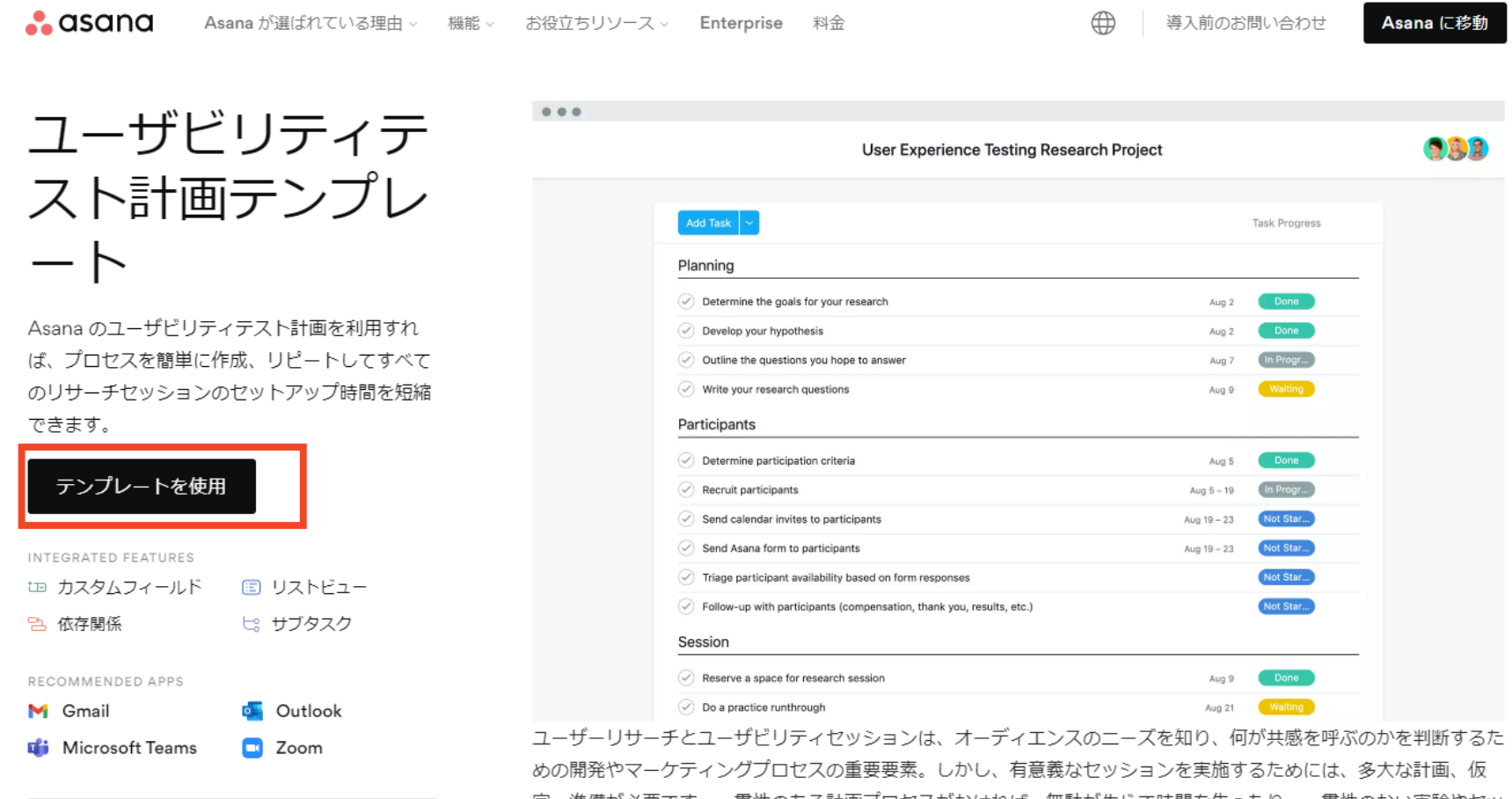The width and height of the screenshot is (1512, 799).
Task: Click the Follow-up with participants task
Action: pyautogui.click(x=867, y=606)
